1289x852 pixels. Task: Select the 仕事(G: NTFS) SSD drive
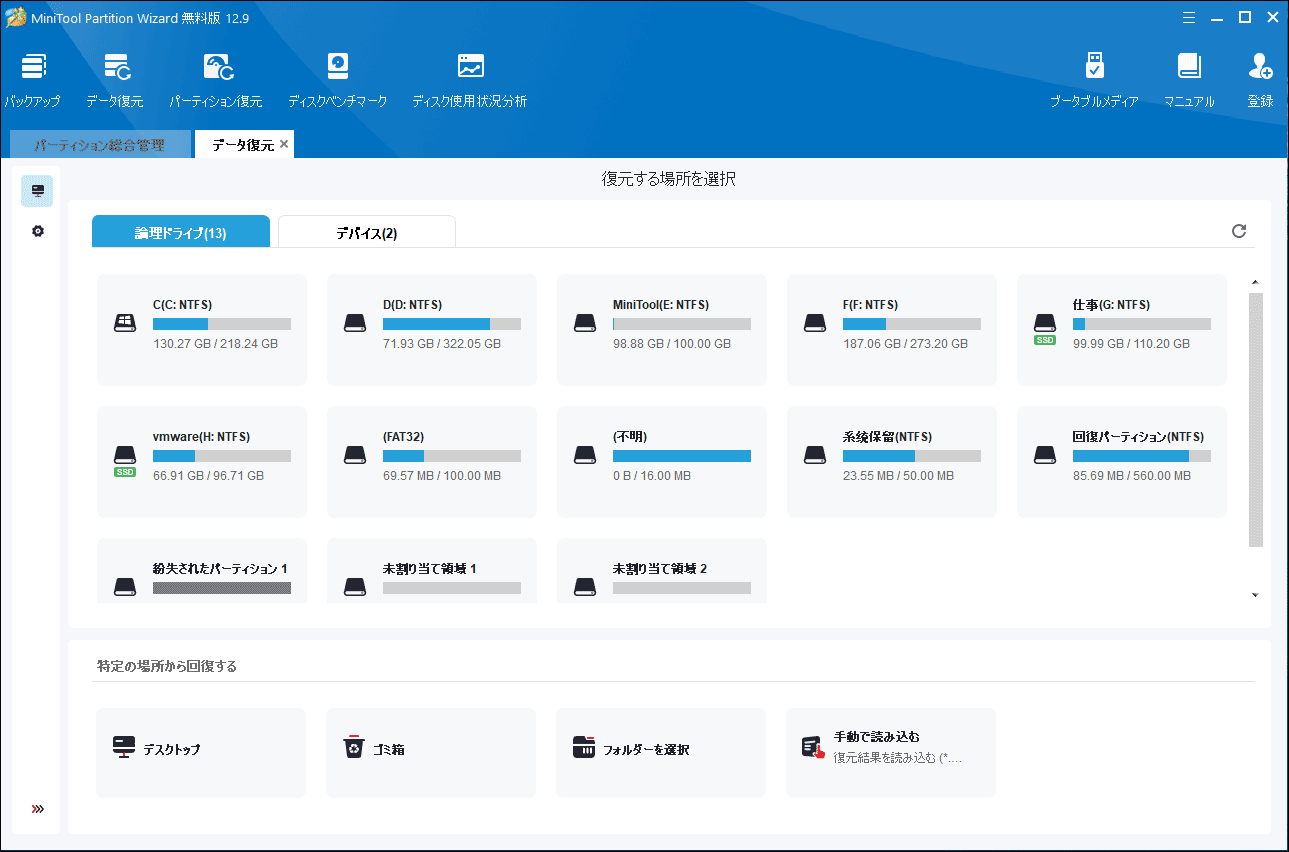coord(1122,330)
